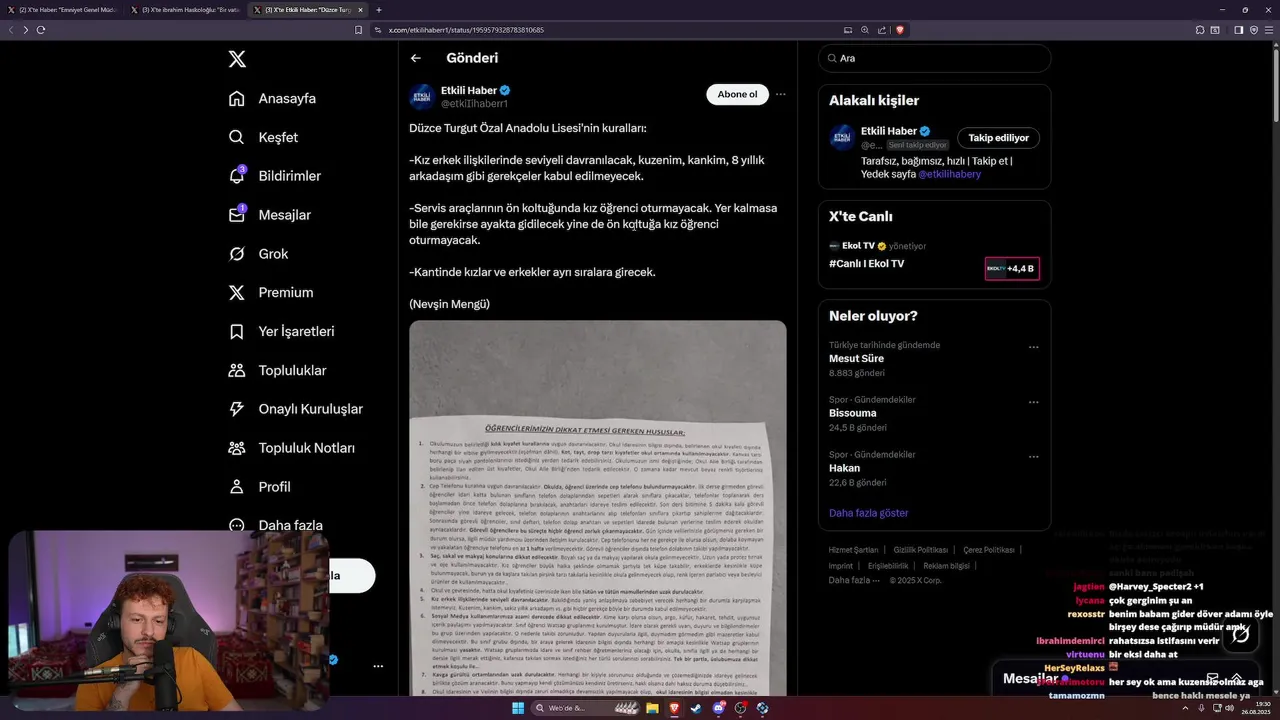Screen dimensions: 1280x720
Task: Click inside the Ara search field
Action: point(934,58)
